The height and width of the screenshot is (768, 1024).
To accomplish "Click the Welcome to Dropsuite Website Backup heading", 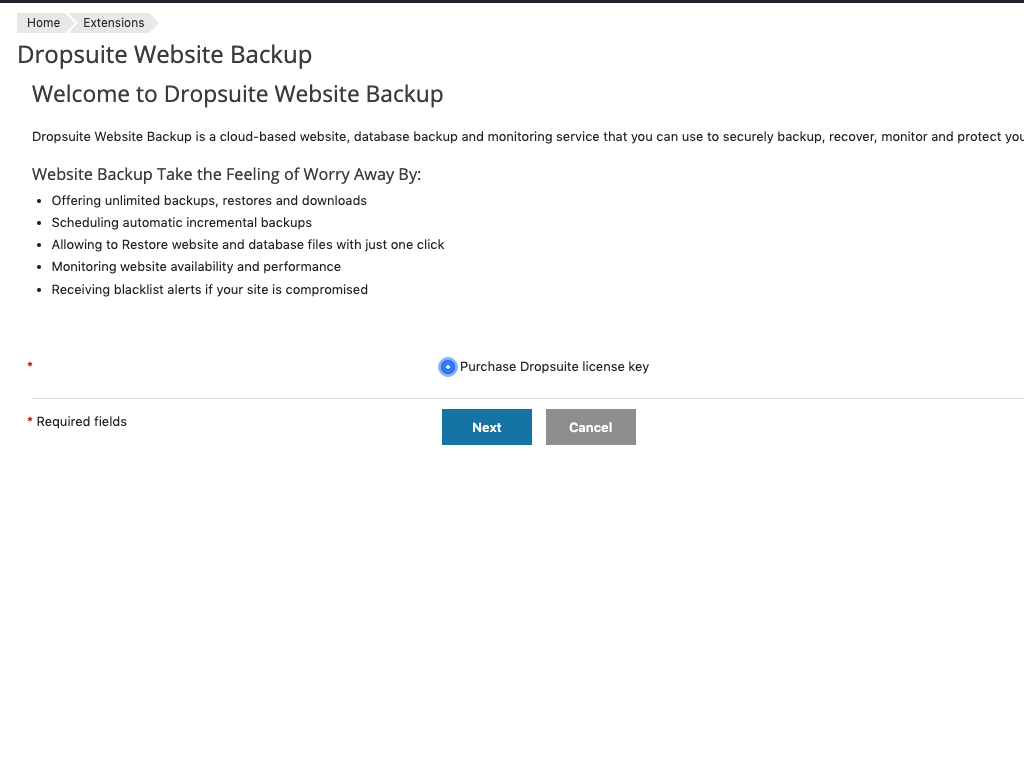I will tap(237, 94).
